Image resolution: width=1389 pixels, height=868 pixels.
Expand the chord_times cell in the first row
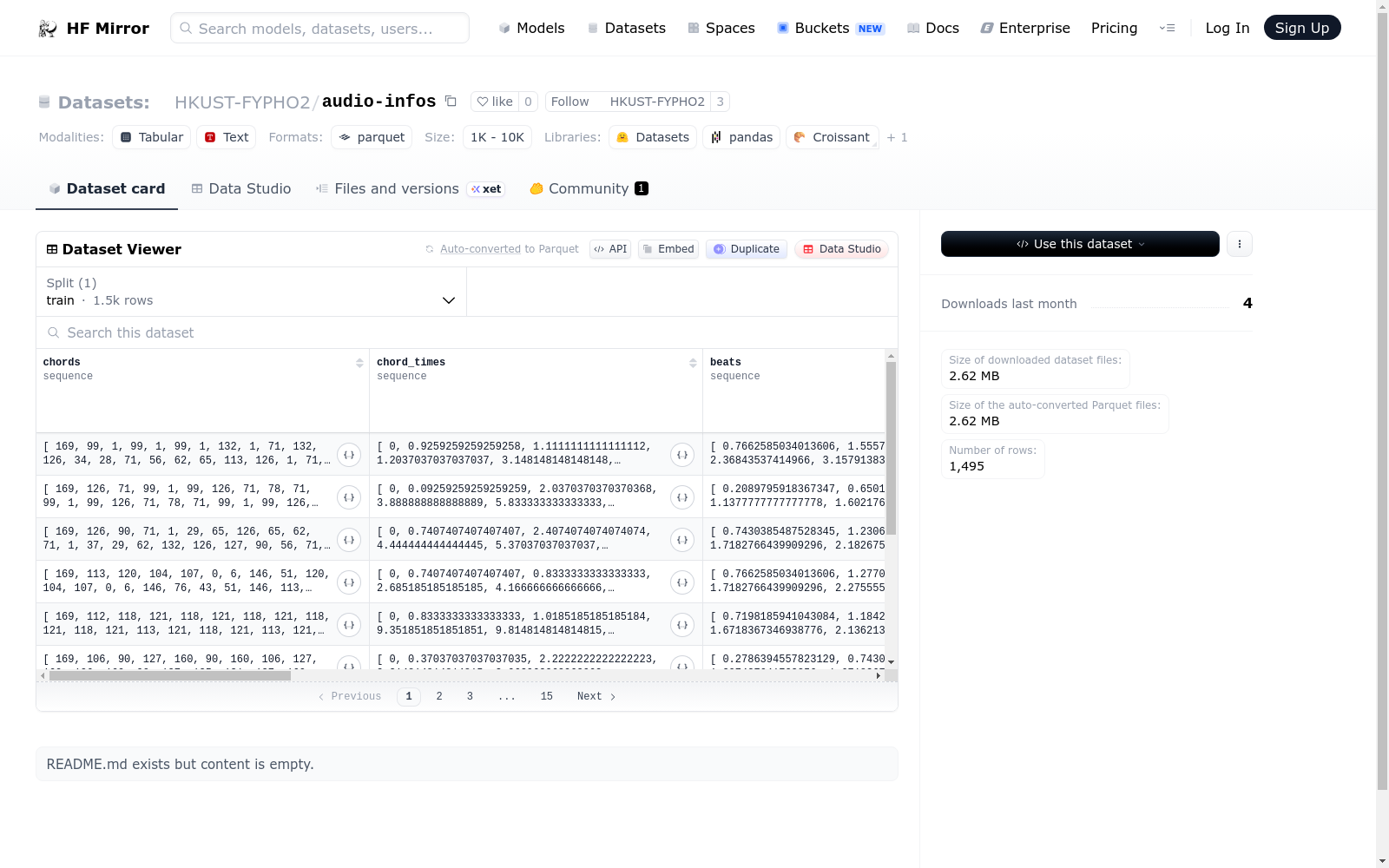(682, 454)
